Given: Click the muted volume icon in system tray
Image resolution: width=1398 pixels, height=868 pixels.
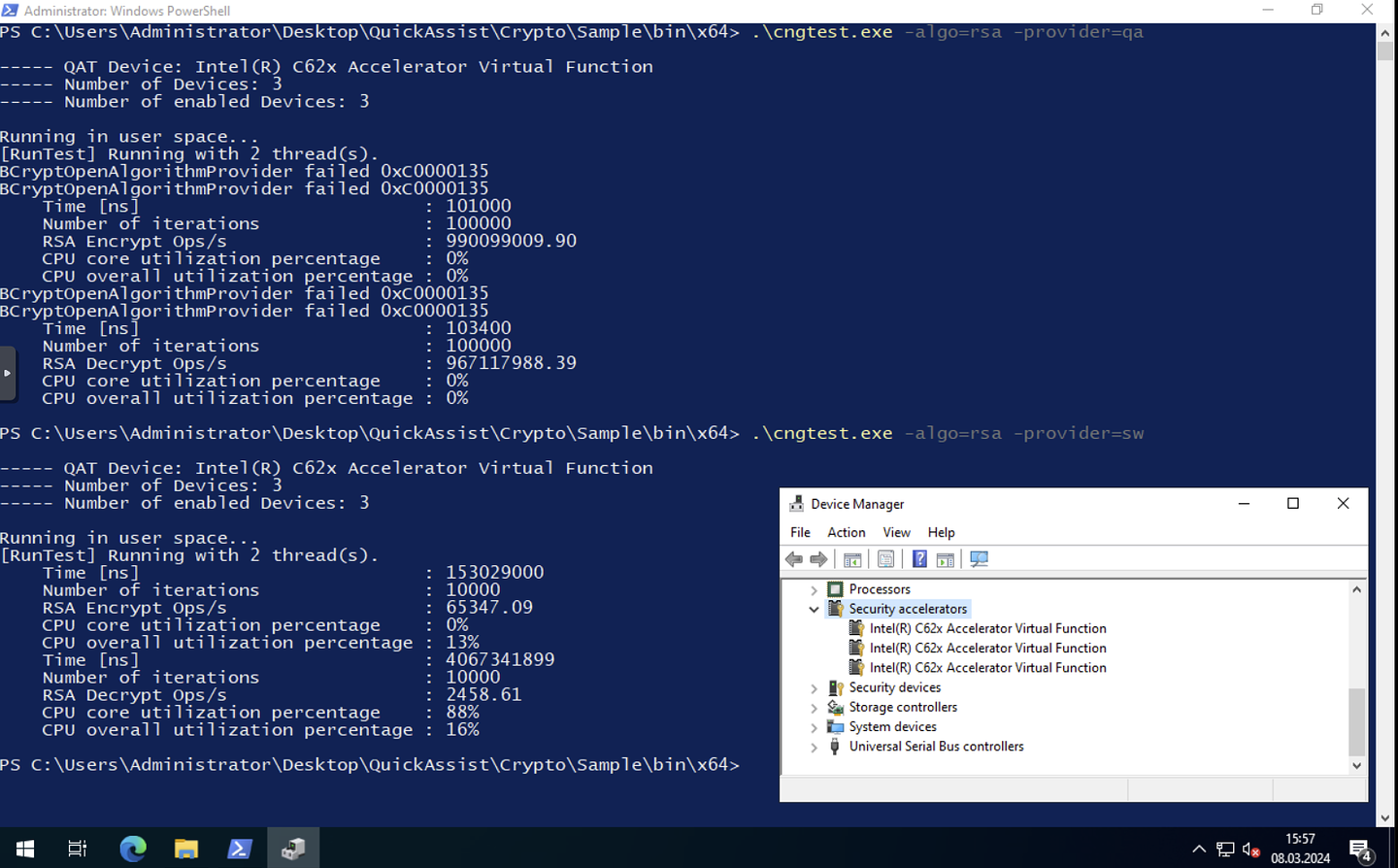Looking at the screenshot, I should point(1249,849).
